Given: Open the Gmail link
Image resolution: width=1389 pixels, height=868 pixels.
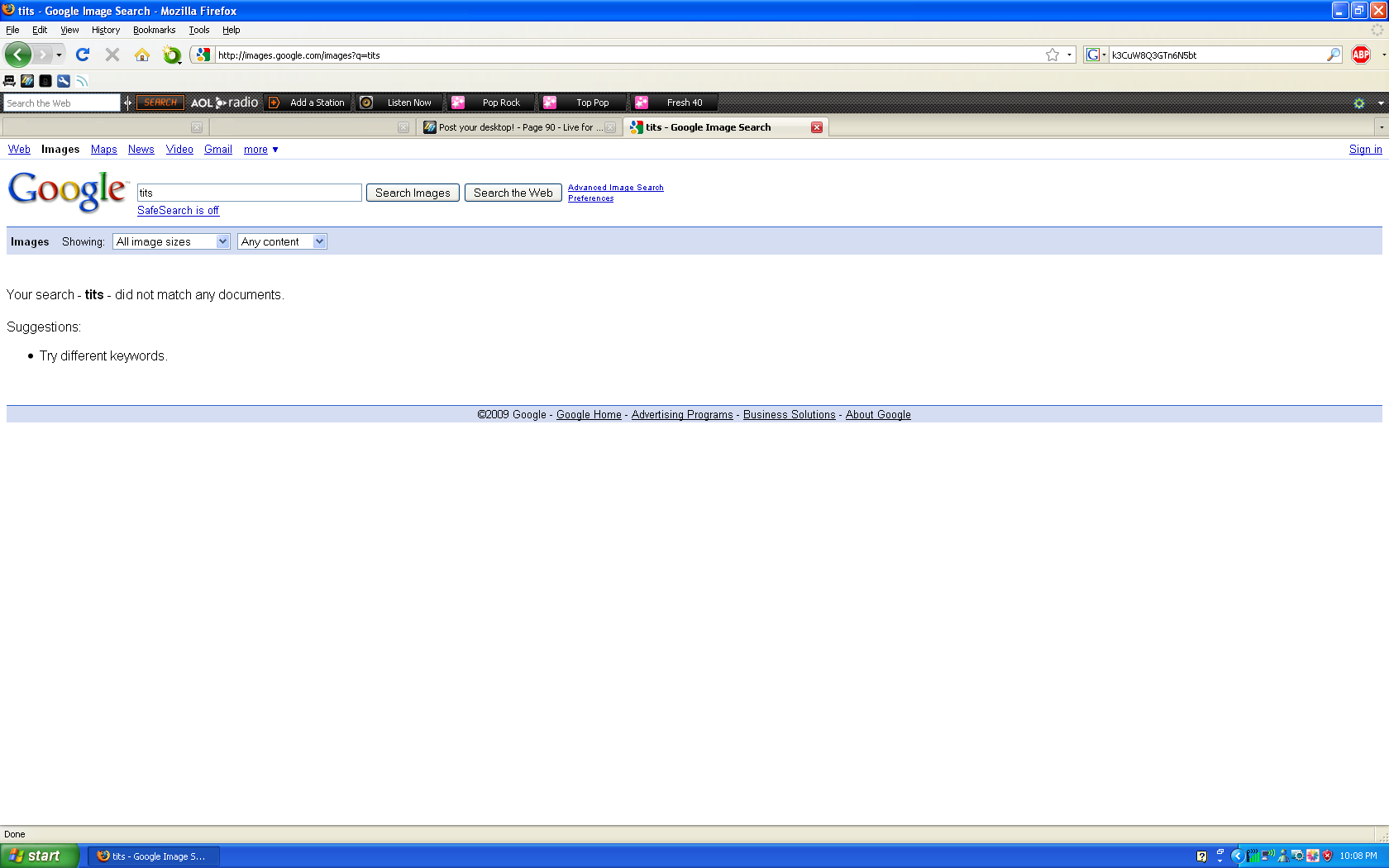Looking at the screenshot, I should click(x=218, y=150).
